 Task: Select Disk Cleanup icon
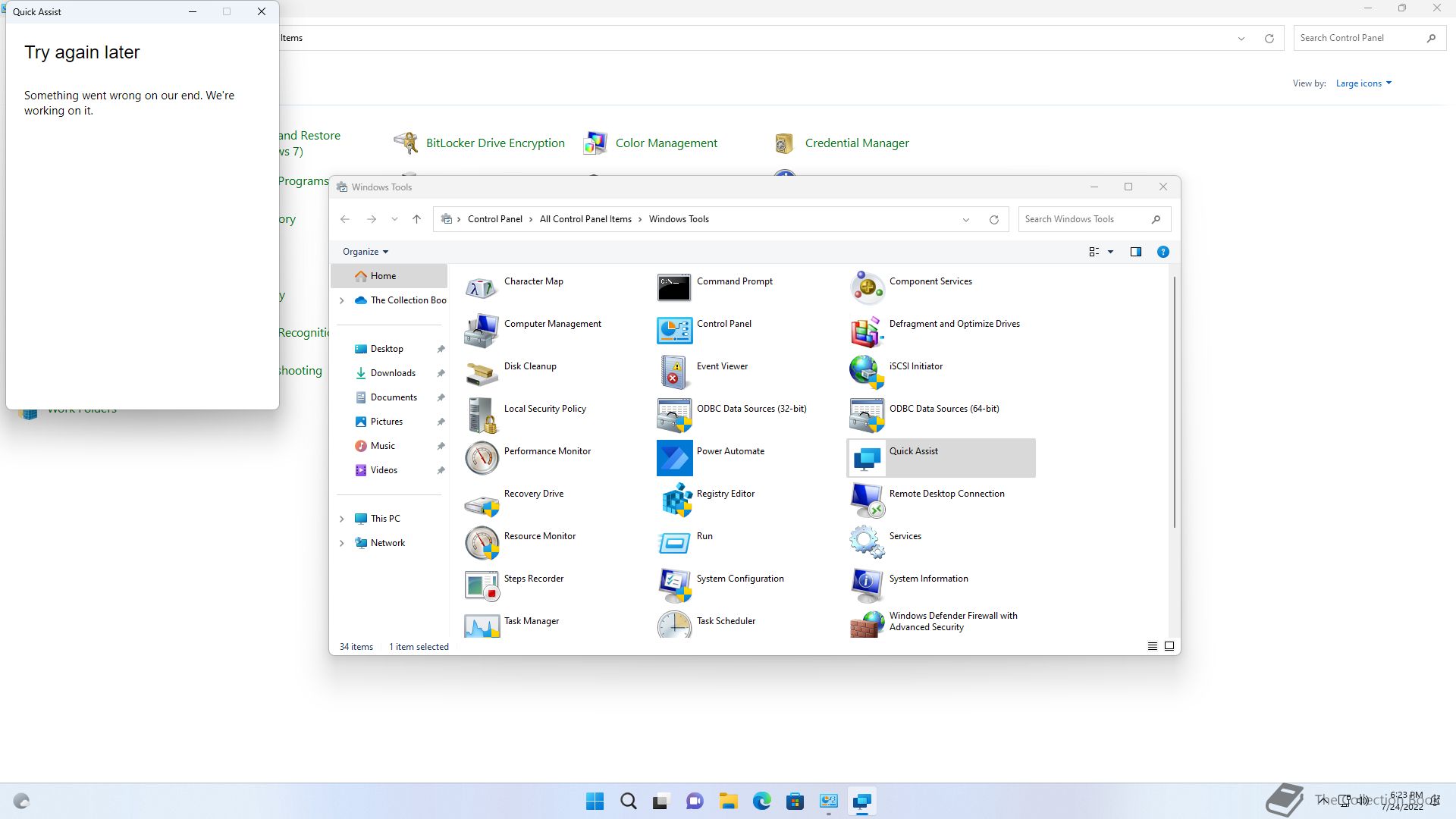(482, 373)
